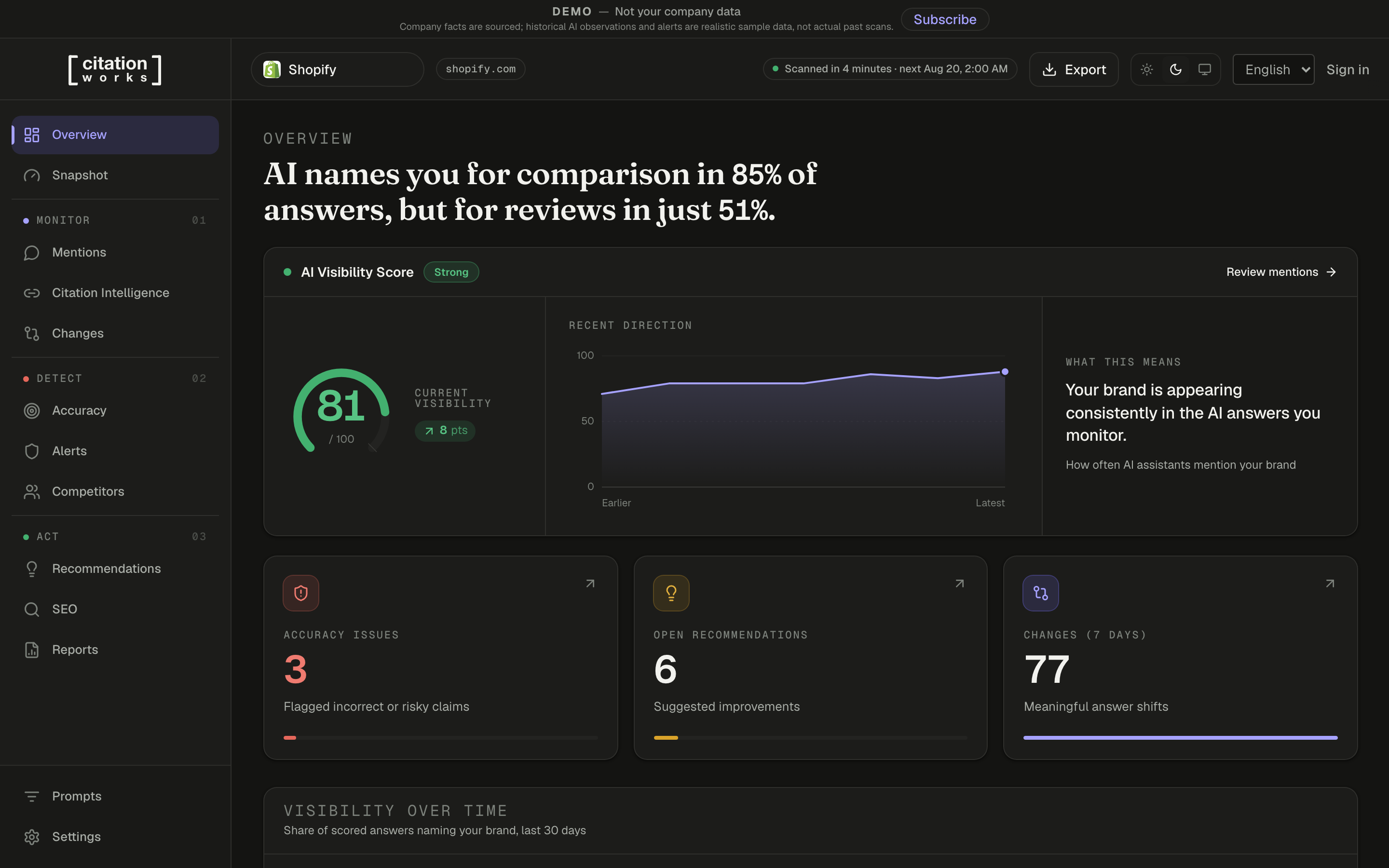
Task: Click the purple Changes progress bar
Action: (x=1181, y=738)
